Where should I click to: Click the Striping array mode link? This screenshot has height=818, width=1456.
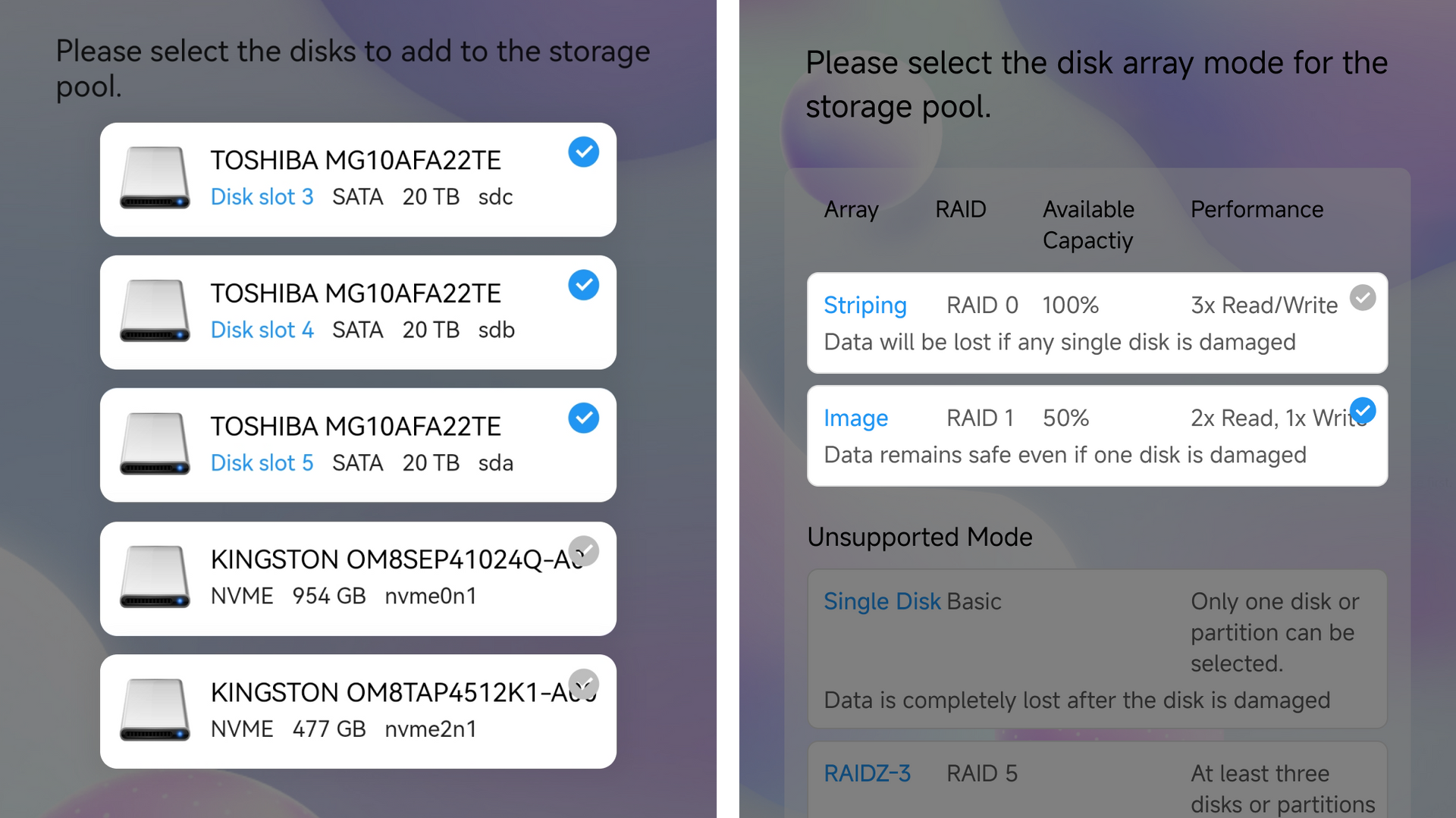[x=864, y=306]
